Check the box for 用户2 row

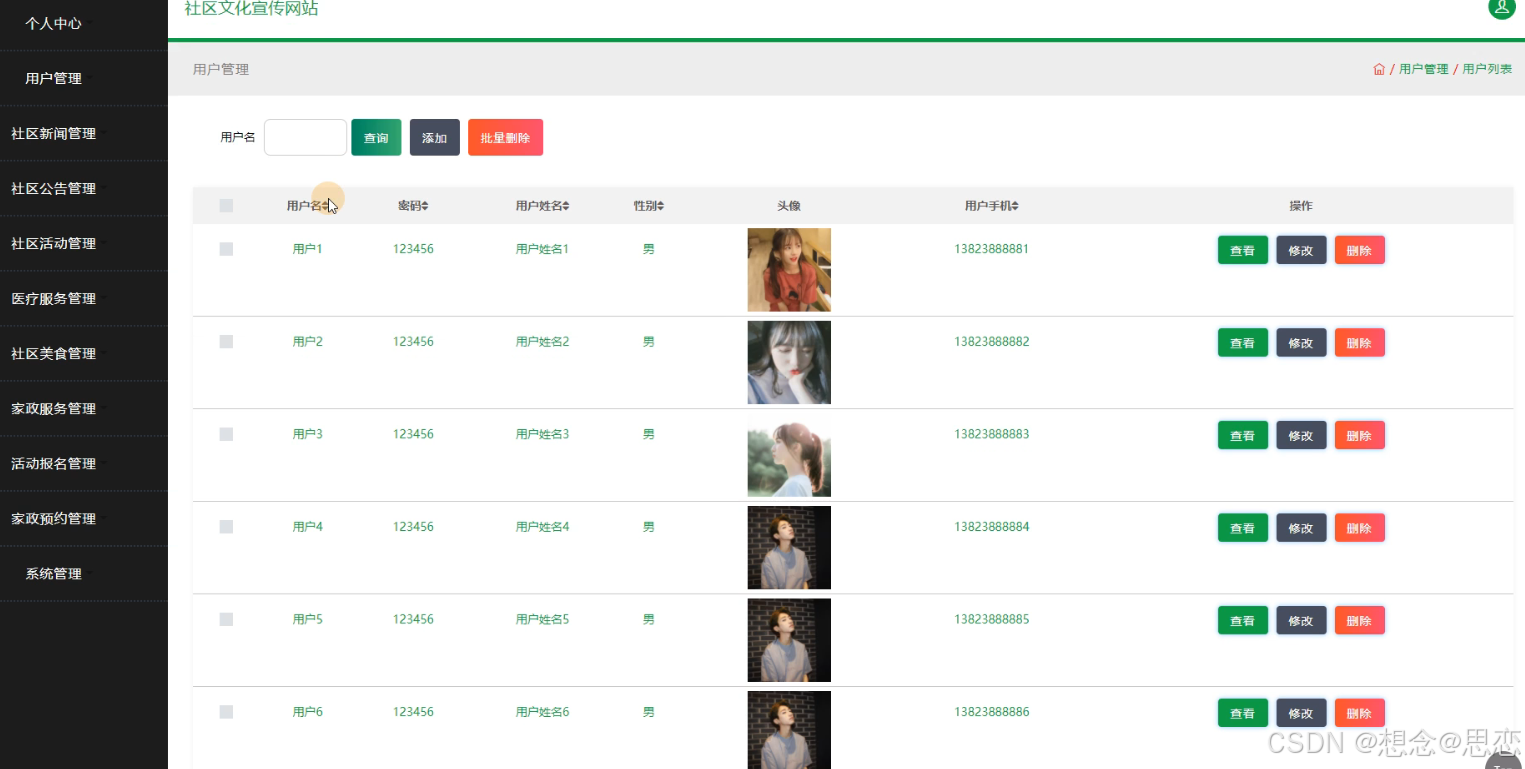coord(226,342)
